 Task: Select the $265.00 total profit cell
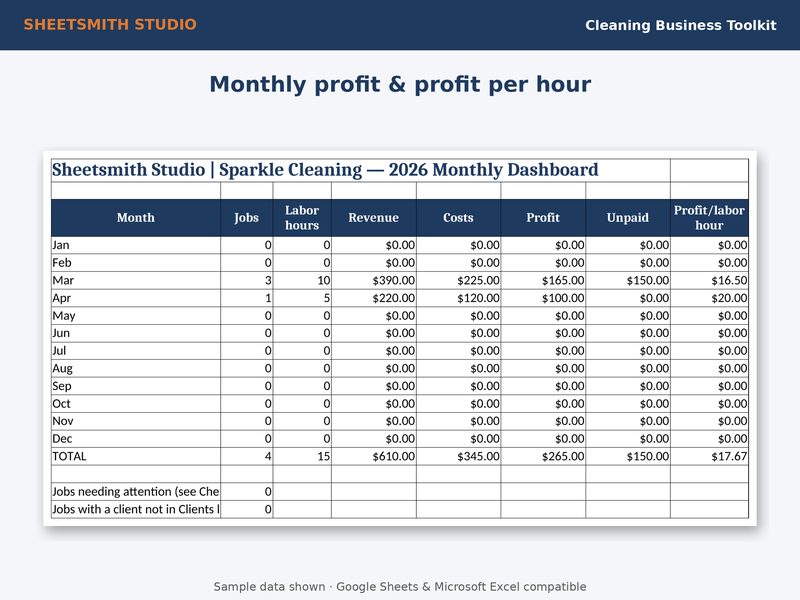click(543, 456)
